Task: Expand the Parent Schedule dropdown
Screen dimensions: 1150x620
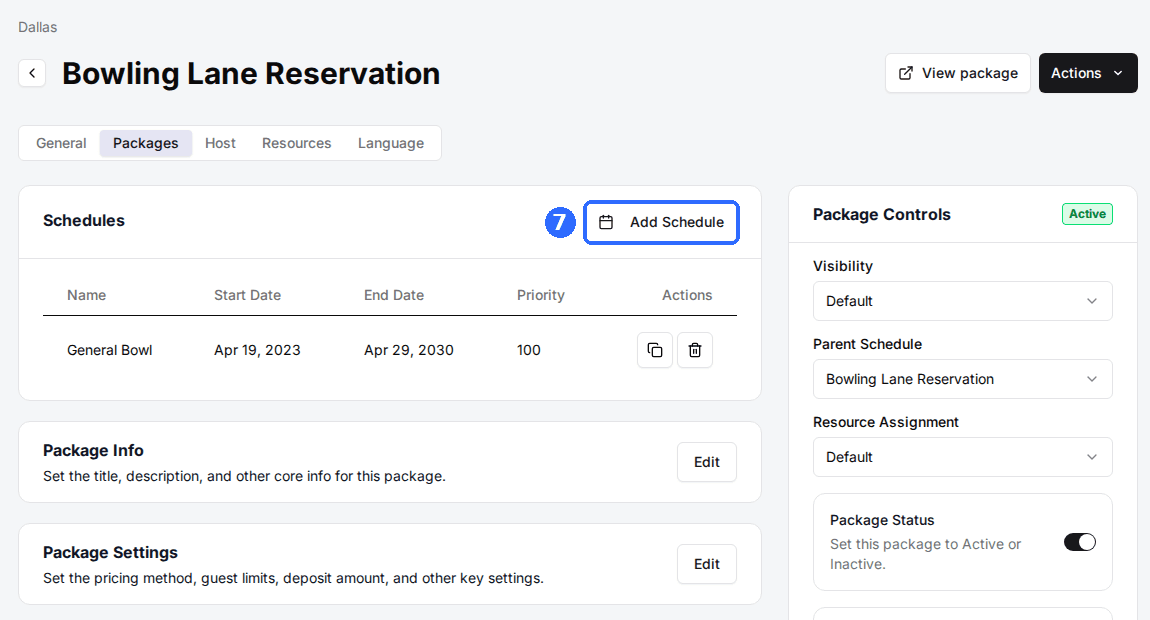Action: point(962,379)
